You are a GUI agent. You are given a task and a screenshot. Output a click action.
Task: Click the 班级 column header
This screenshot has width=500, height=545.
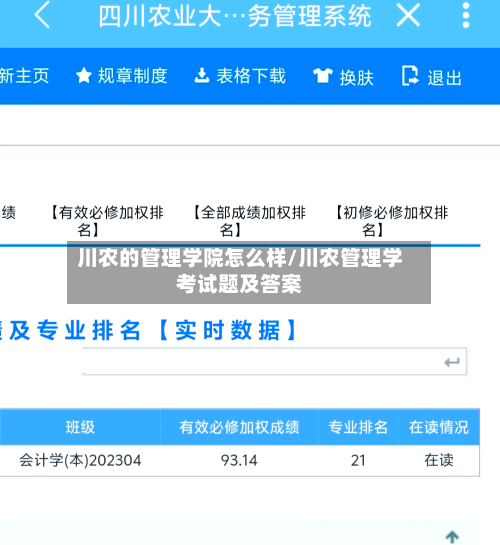pyautogui.click(x=80, y=427)
